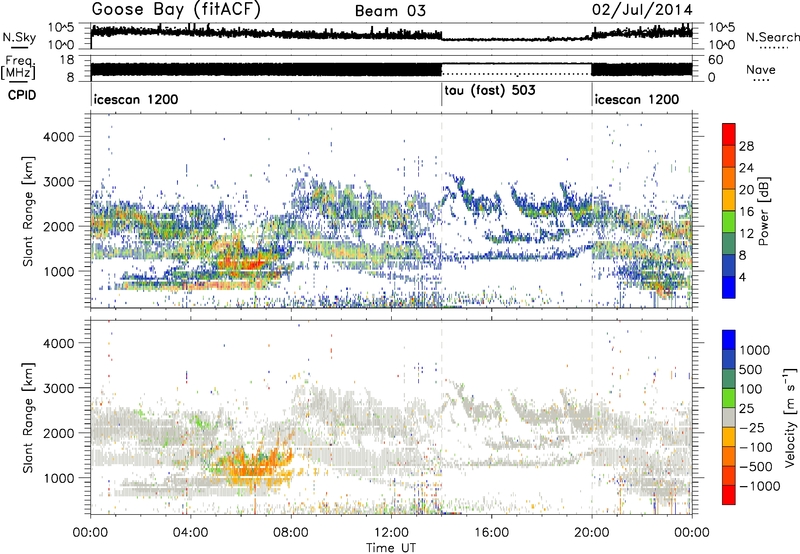Click the "tau (fast) 503" CPID label
The height and width of the screenshot is (554, 800).
pos(490,91)
